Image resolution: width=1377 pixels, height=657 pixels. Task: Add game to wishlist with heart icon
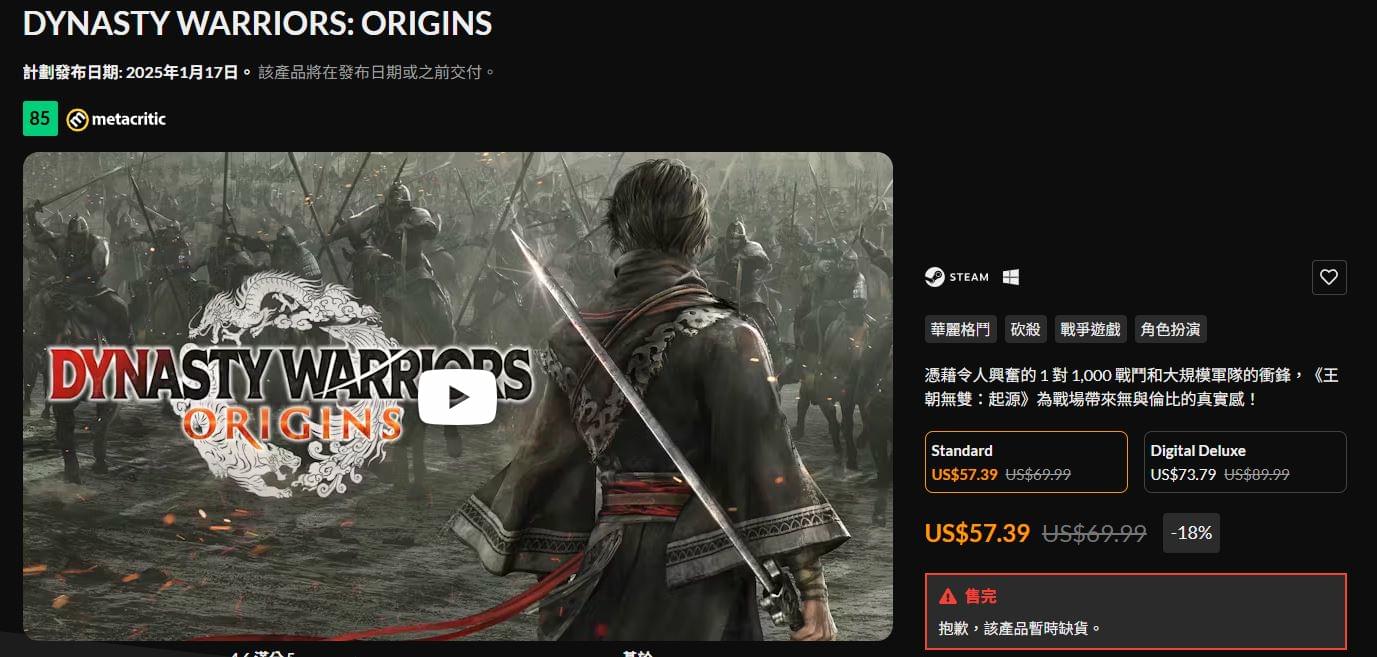tap(1329, 277)
